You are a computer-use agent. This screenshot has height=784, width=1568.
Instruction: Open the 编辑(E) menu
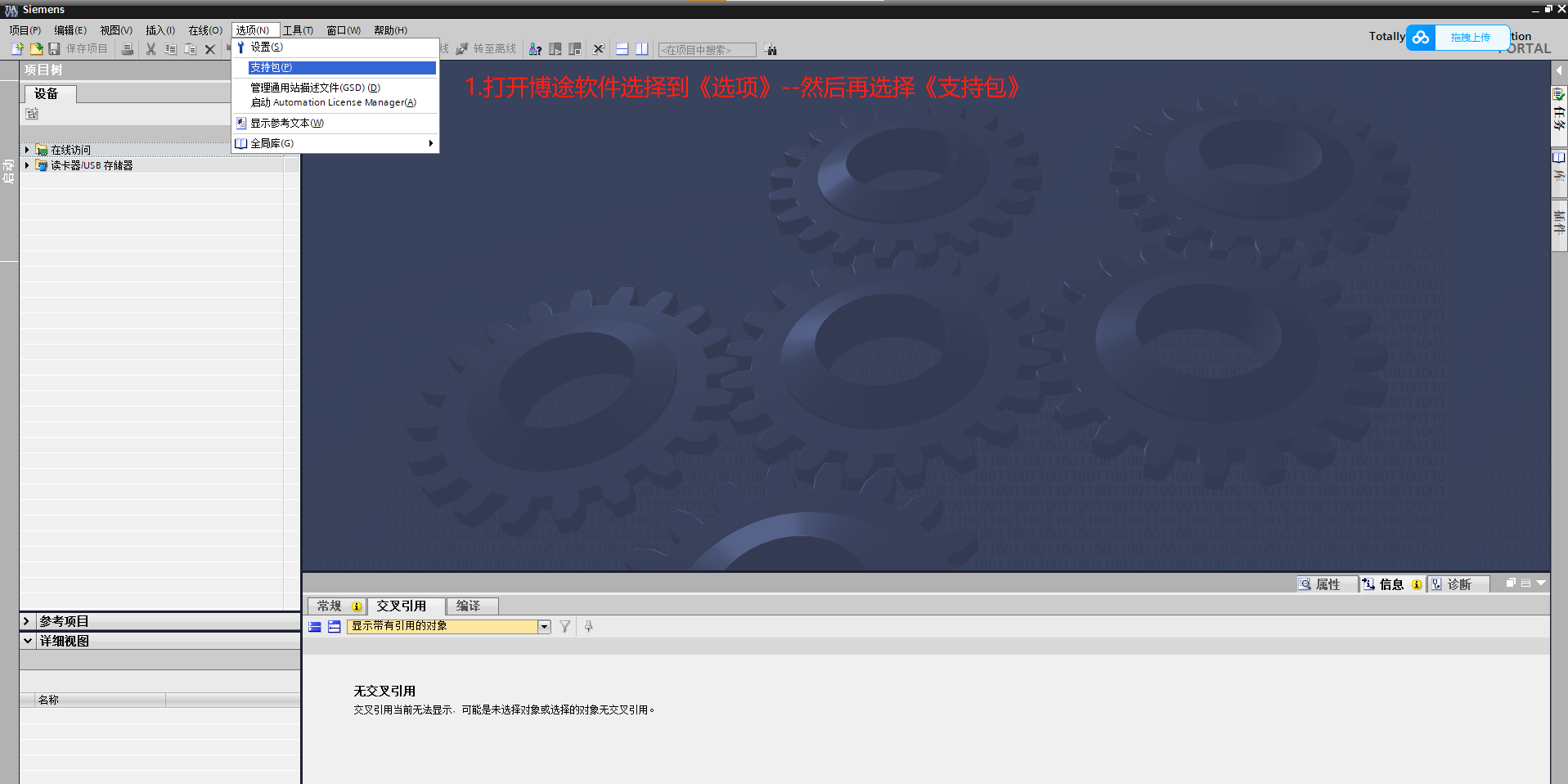coord(70,30)
